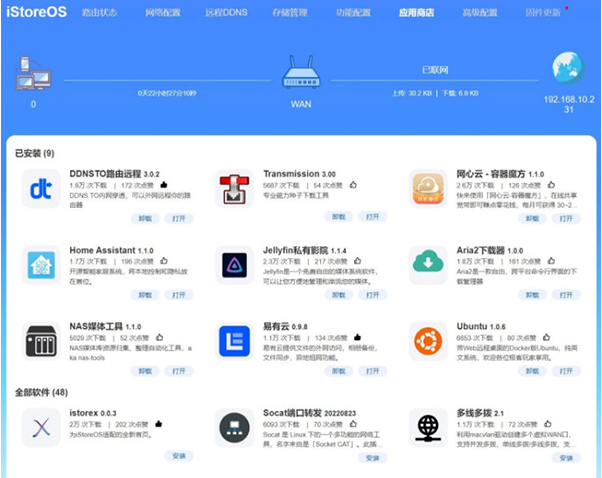Open the 远程DDNS menu

(x=226, y=13)
